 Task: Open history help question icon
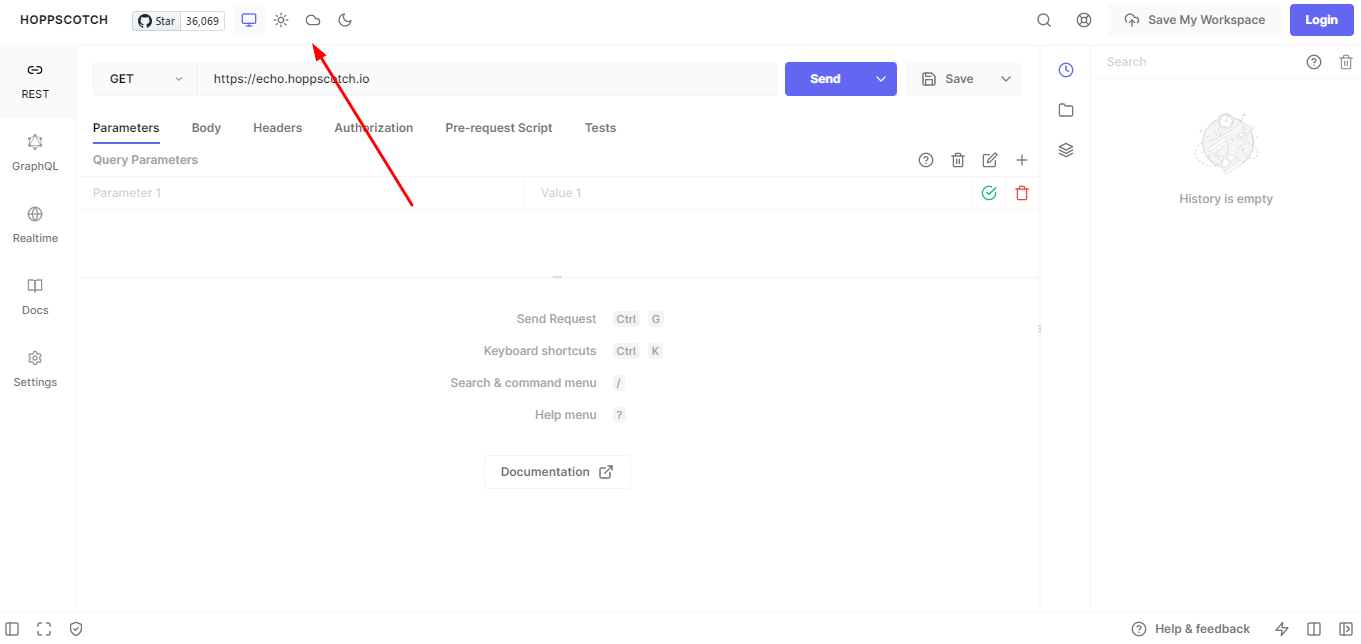click(1314, 62)
